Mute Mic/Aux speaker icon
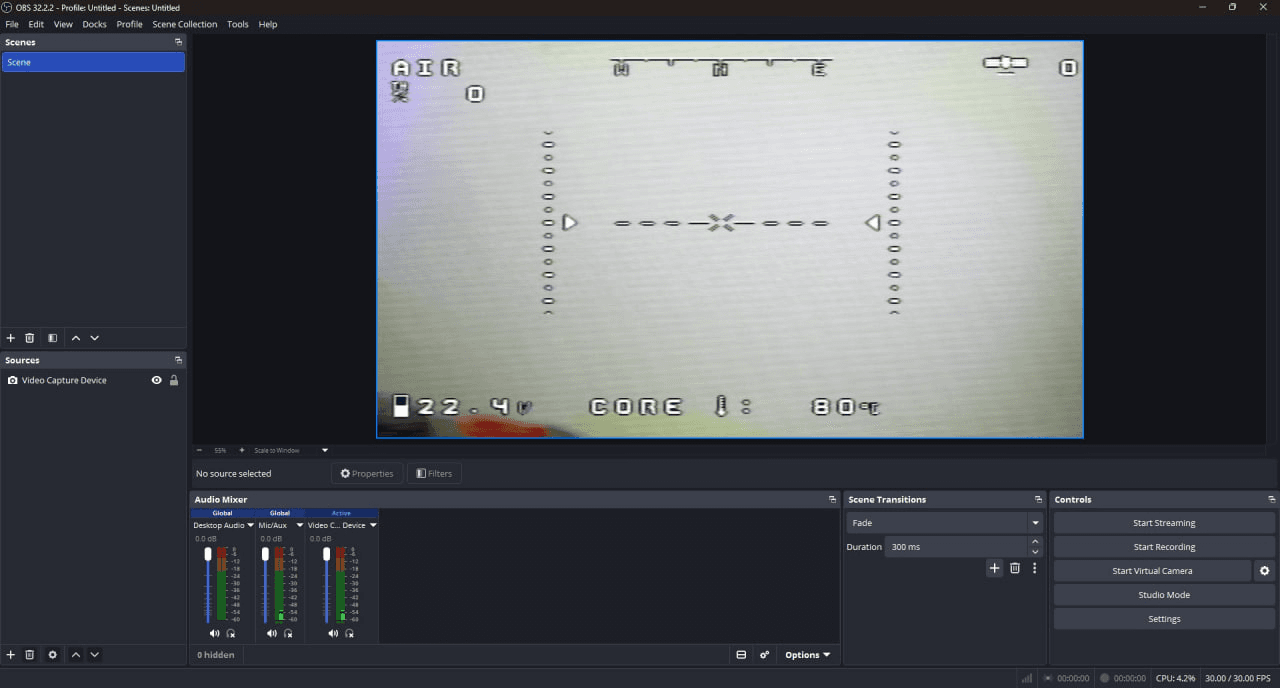Screen dimensions: 1280x688 tap(272, 633)
